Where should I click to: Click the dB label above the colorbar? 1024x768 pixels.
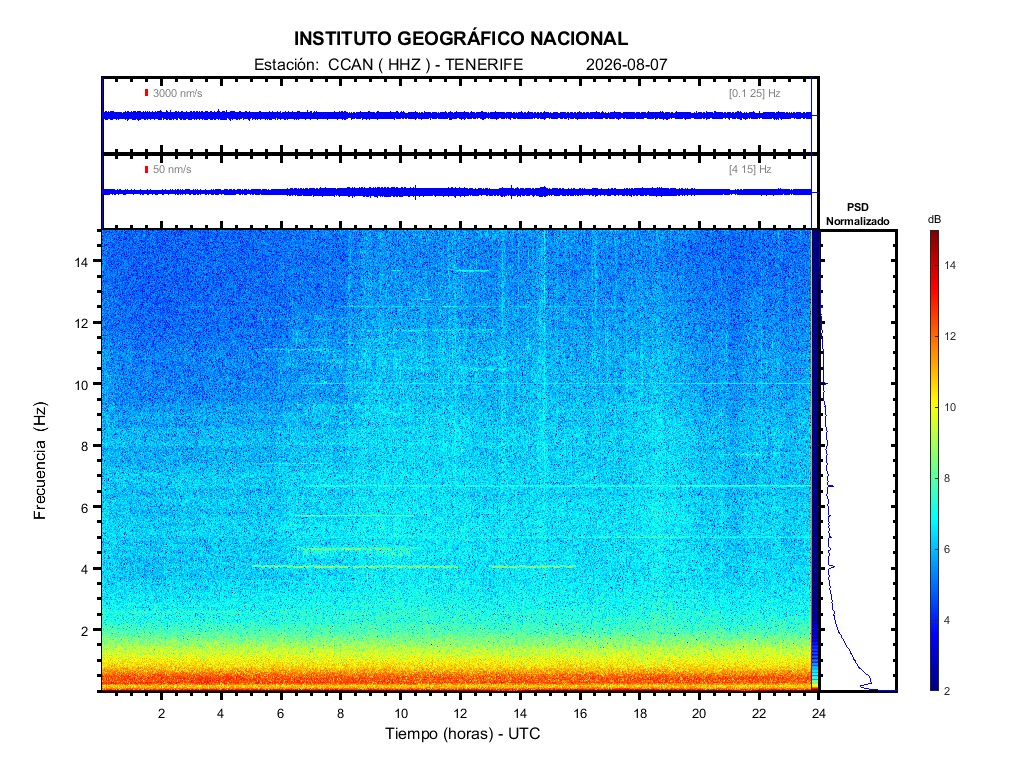pyautogui.click(x=935, y=219)
